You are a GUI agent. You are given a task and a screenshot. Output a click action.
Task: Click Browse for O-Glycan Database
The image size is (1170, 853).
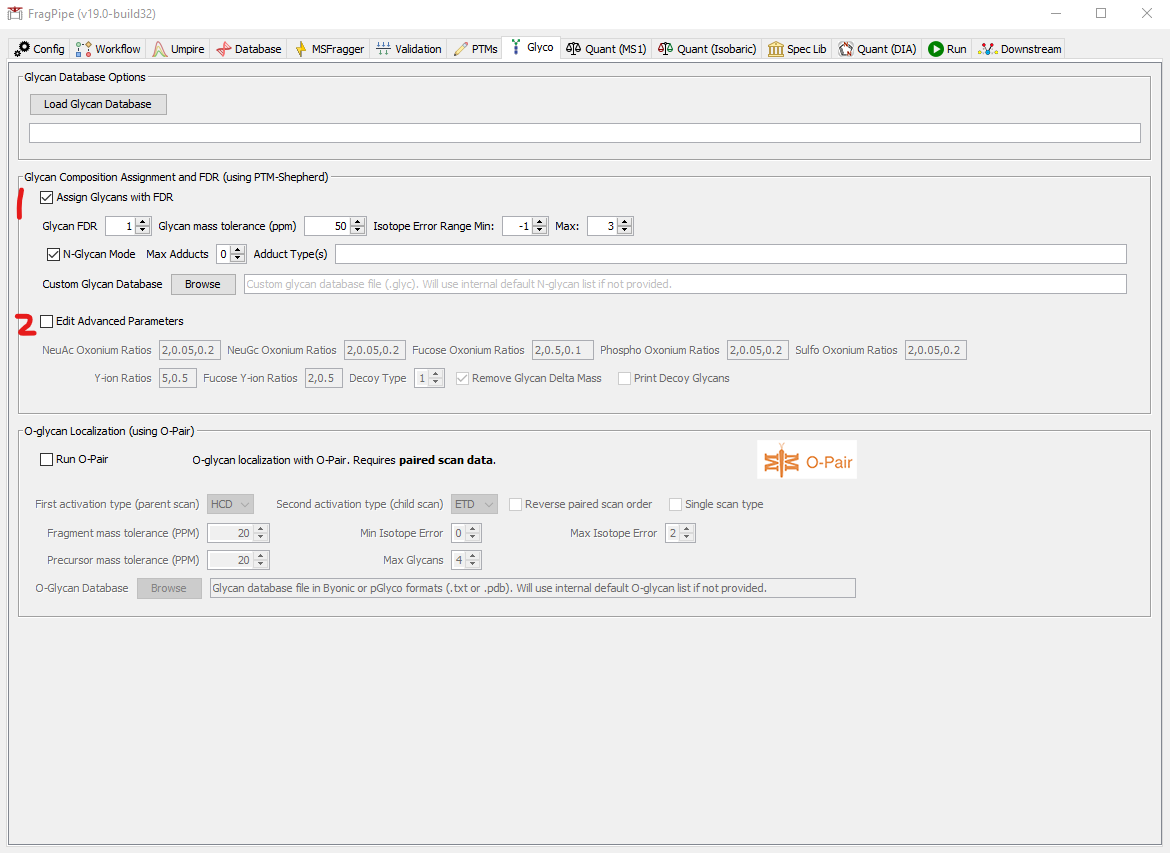(169, 588)
